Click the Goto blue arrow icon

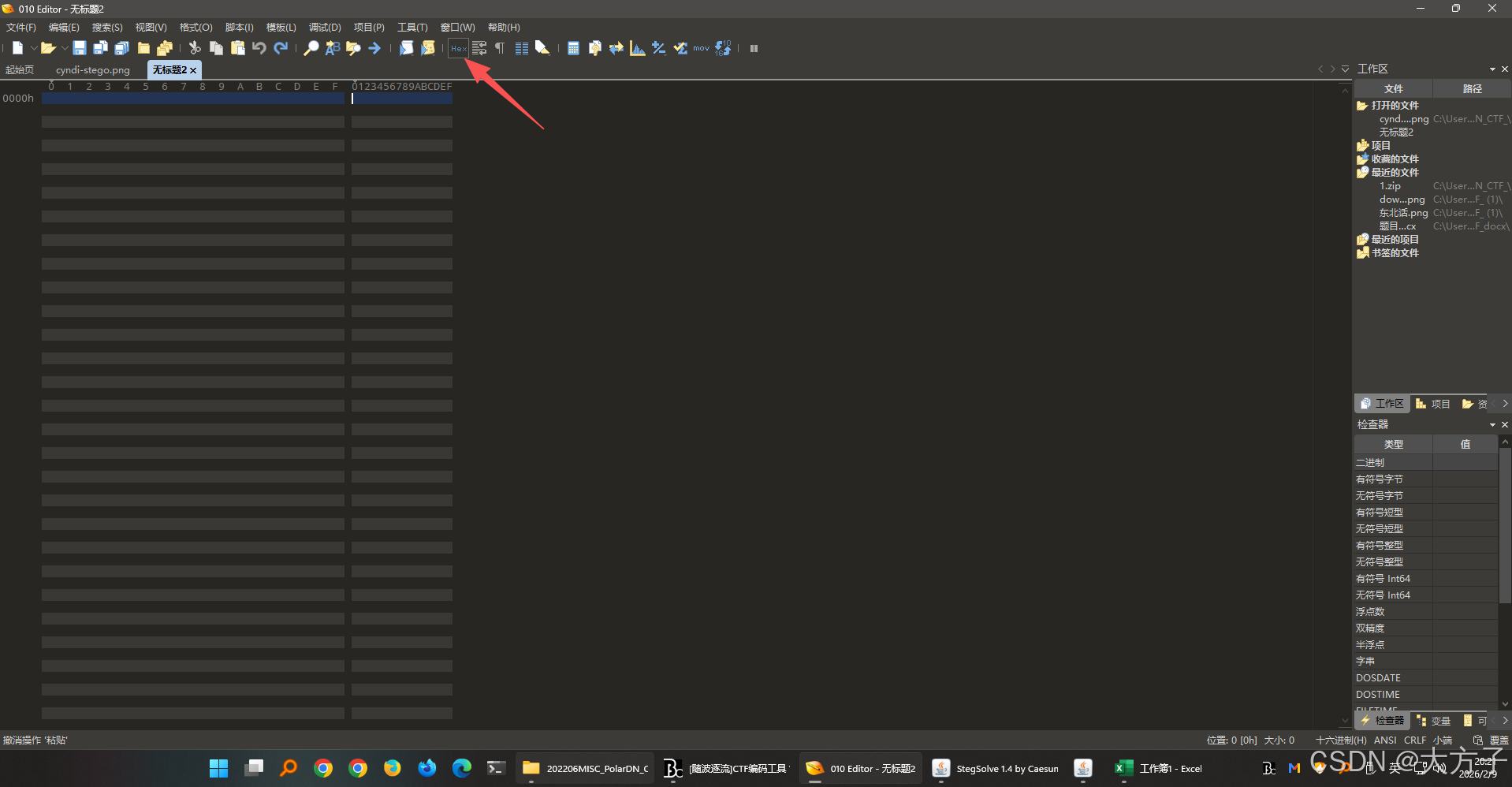point(374,48)
